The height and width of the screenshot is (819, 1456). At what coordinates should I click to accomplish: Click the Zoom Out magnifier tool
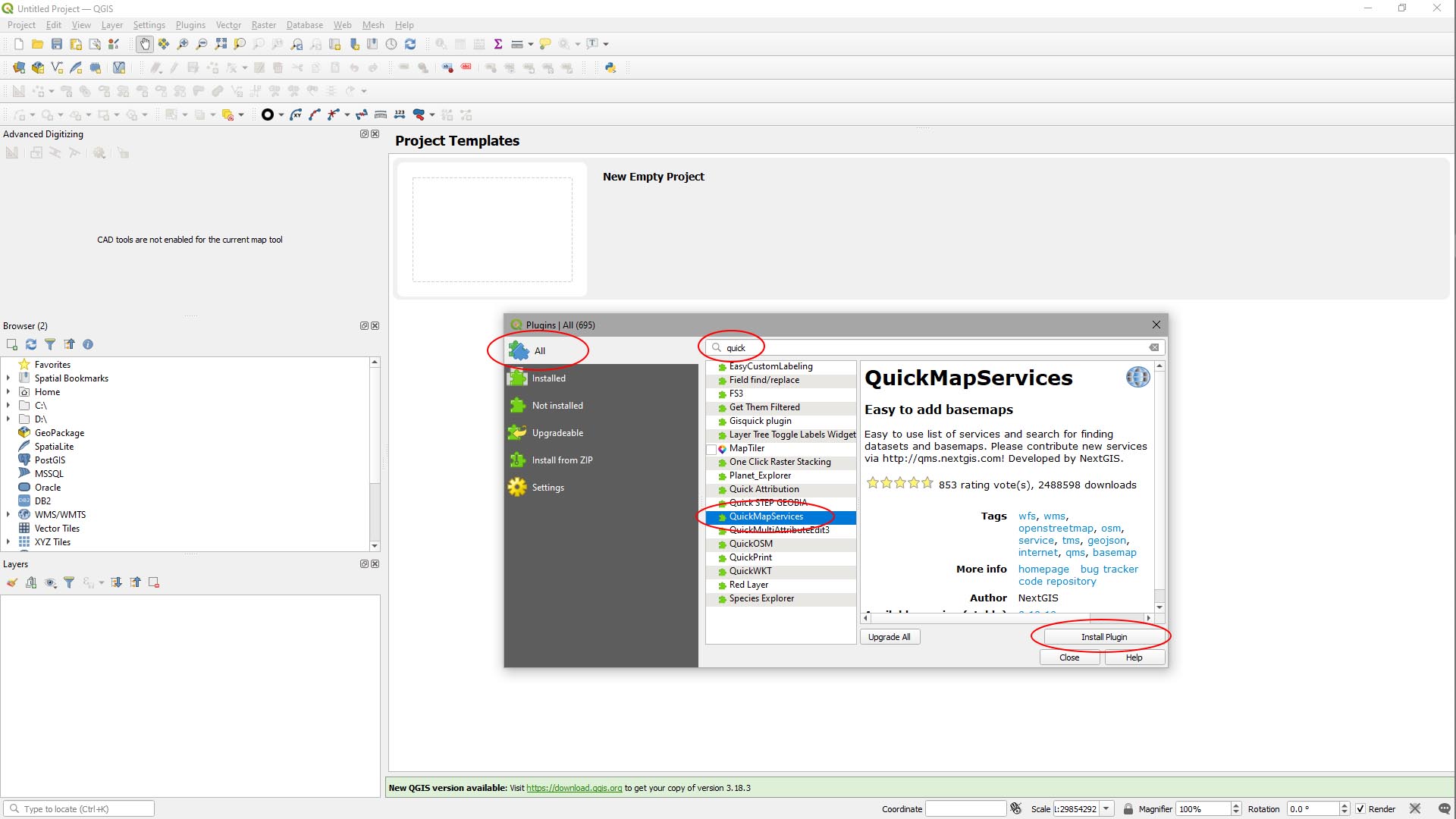pos(202,44)
